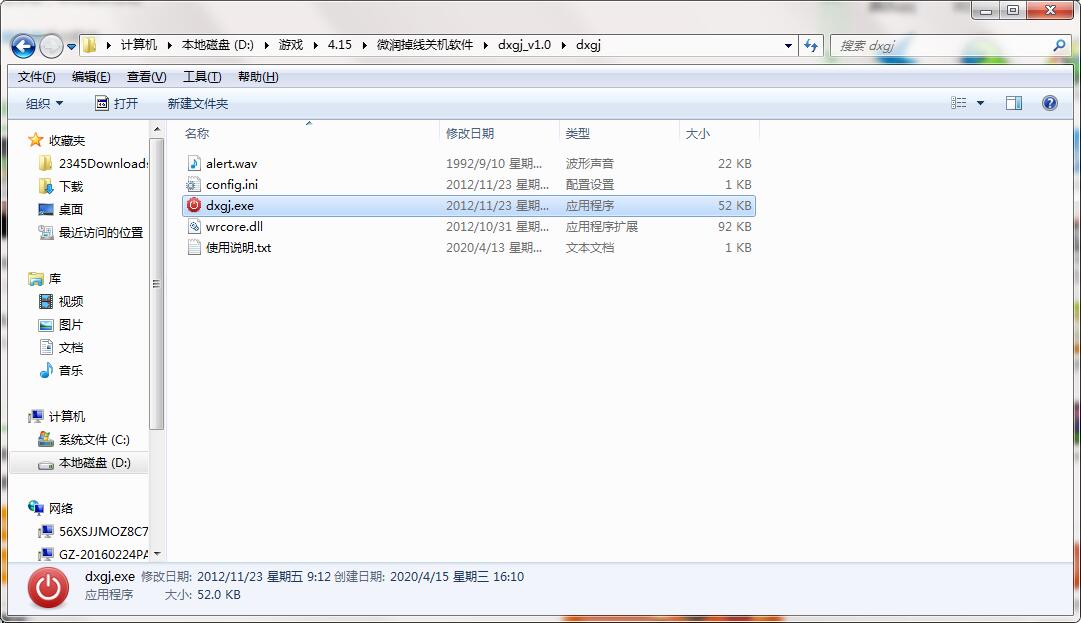Toggle the preview pane
This screenshot has width=1081, height=623.
(x=1013, y=102)
